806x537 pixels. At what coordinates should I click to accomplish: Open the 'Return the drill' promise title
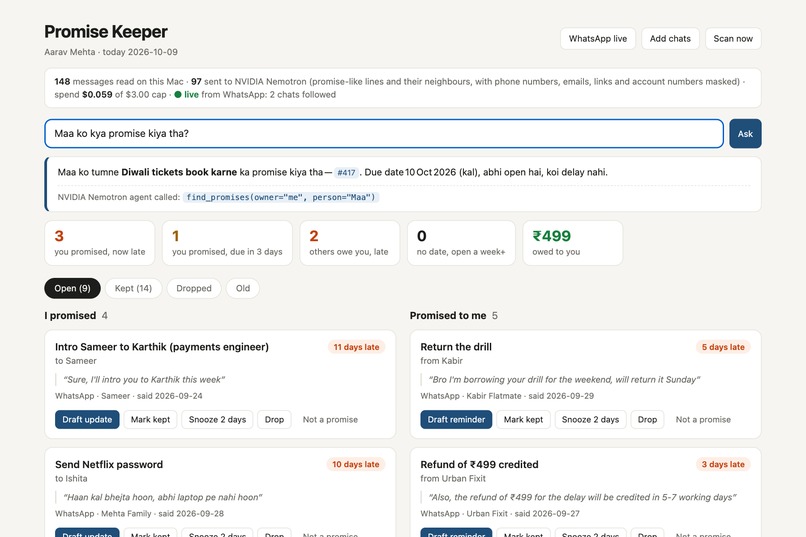click(456, 347)
